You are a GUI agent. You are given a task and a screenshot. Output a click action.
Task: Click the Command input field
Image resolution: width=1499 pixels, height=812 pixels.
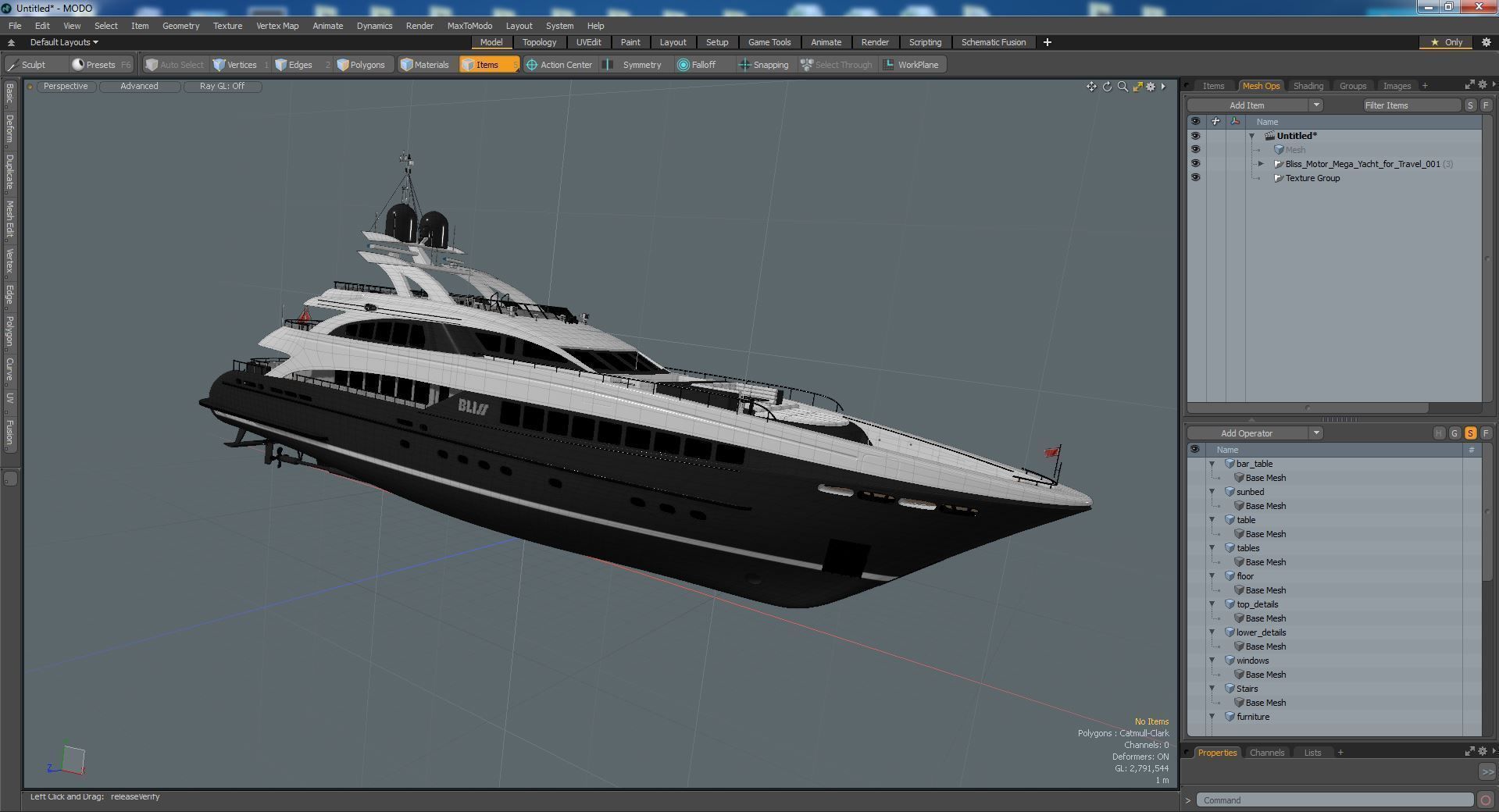1334,800
